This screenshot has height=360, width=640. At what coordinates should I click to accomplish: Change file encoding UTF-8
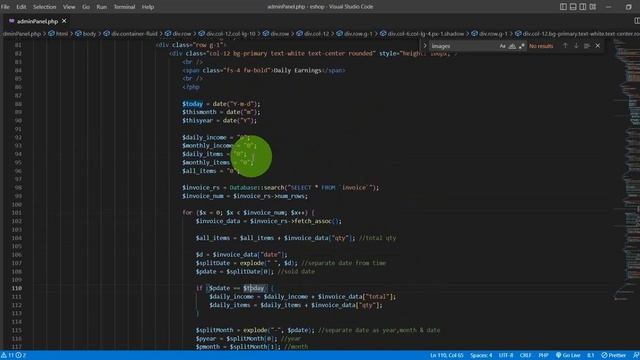click(506, 356)
